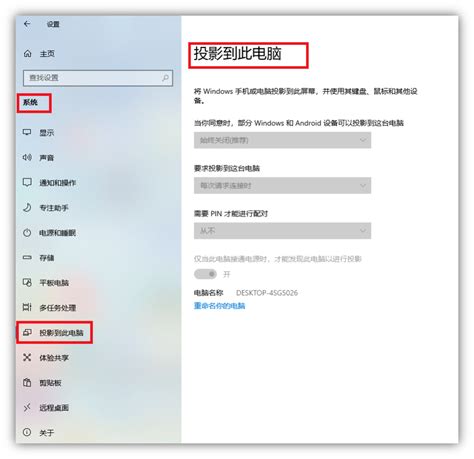The height and width of the screenshot is (459, 474).
Task: Click the 查找设置 search field
Action: click(x=98, y=78)
